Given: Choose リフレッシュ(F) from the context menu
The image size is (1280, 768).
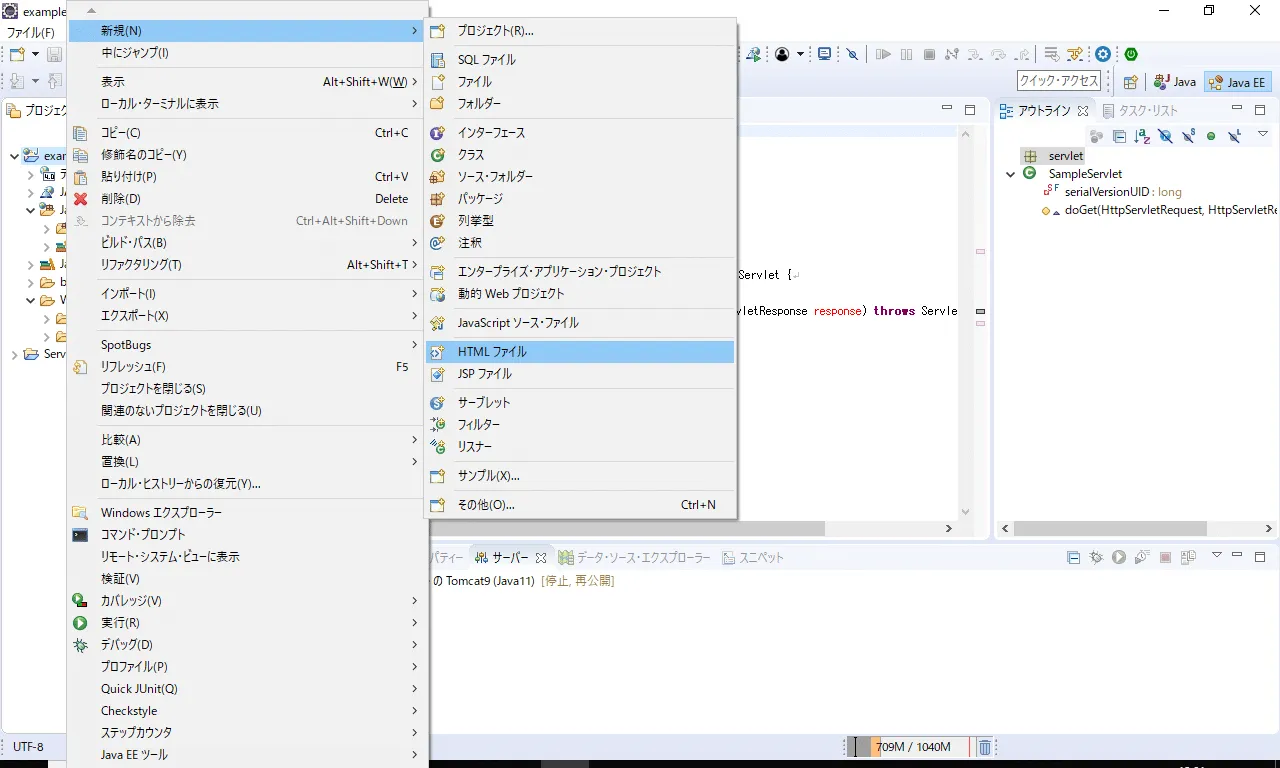Looking at the screenshot, I should tap(246, 367).
